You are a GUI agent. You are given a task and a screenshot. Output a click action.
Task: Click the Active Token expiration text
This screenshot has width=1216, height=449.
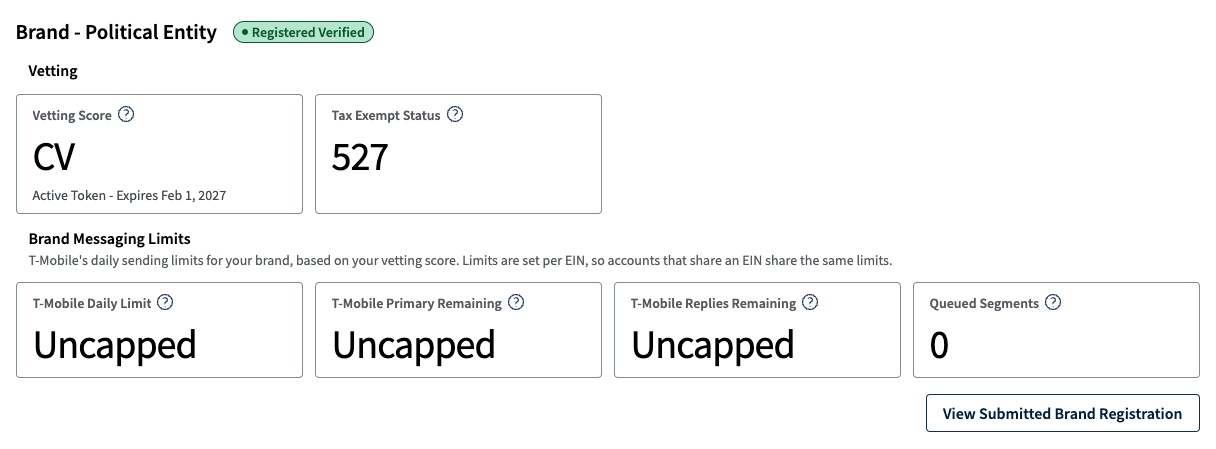[x=129, y=195]
